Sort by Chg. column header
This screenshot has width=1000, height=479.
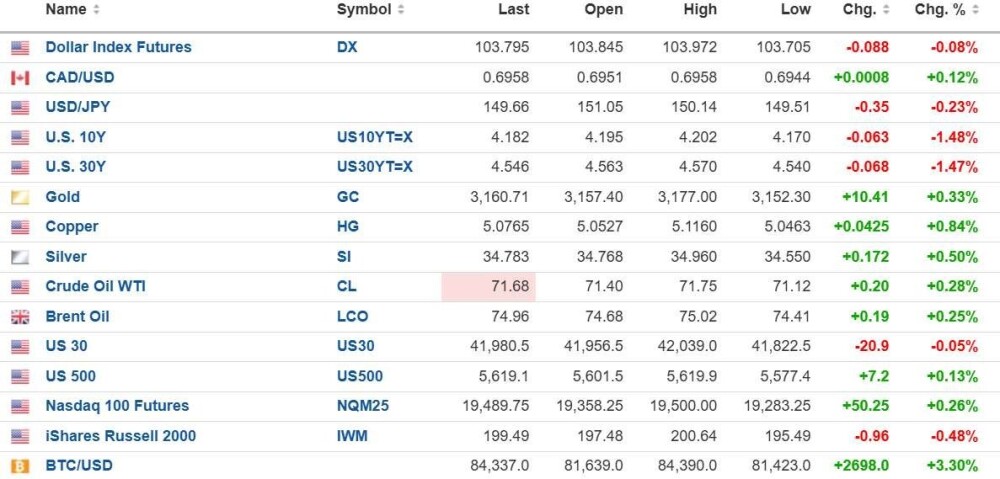(x=859, y=10)
